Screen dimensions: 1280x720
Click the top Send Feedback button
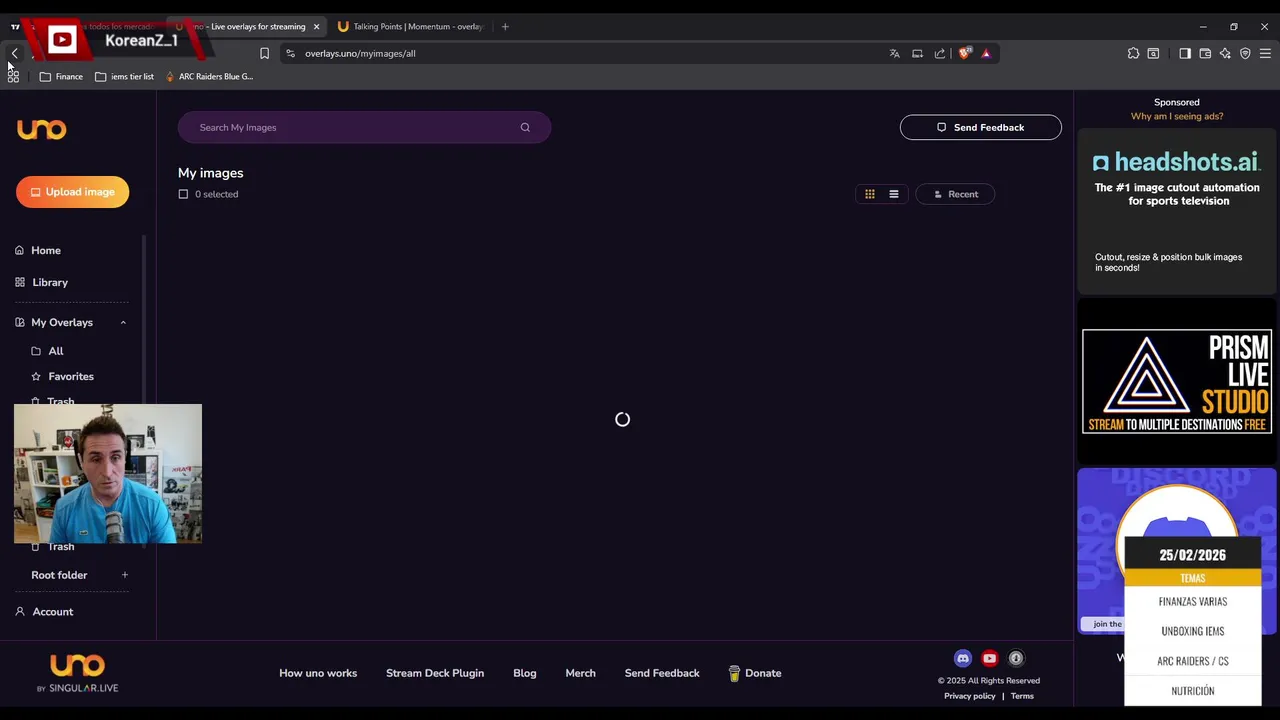pyautogui.click(x=980, y=127)
